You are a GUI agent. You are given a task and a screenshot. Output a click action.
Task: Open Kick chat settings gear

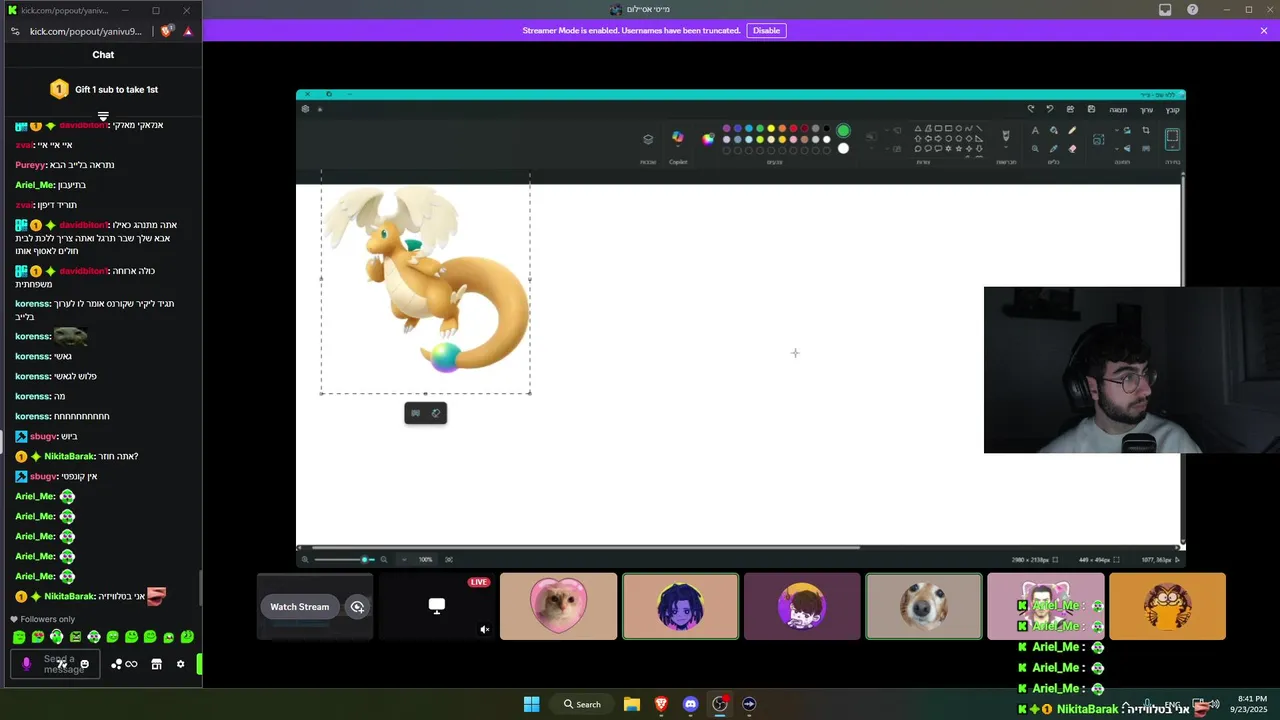click(x=180, y=664)
